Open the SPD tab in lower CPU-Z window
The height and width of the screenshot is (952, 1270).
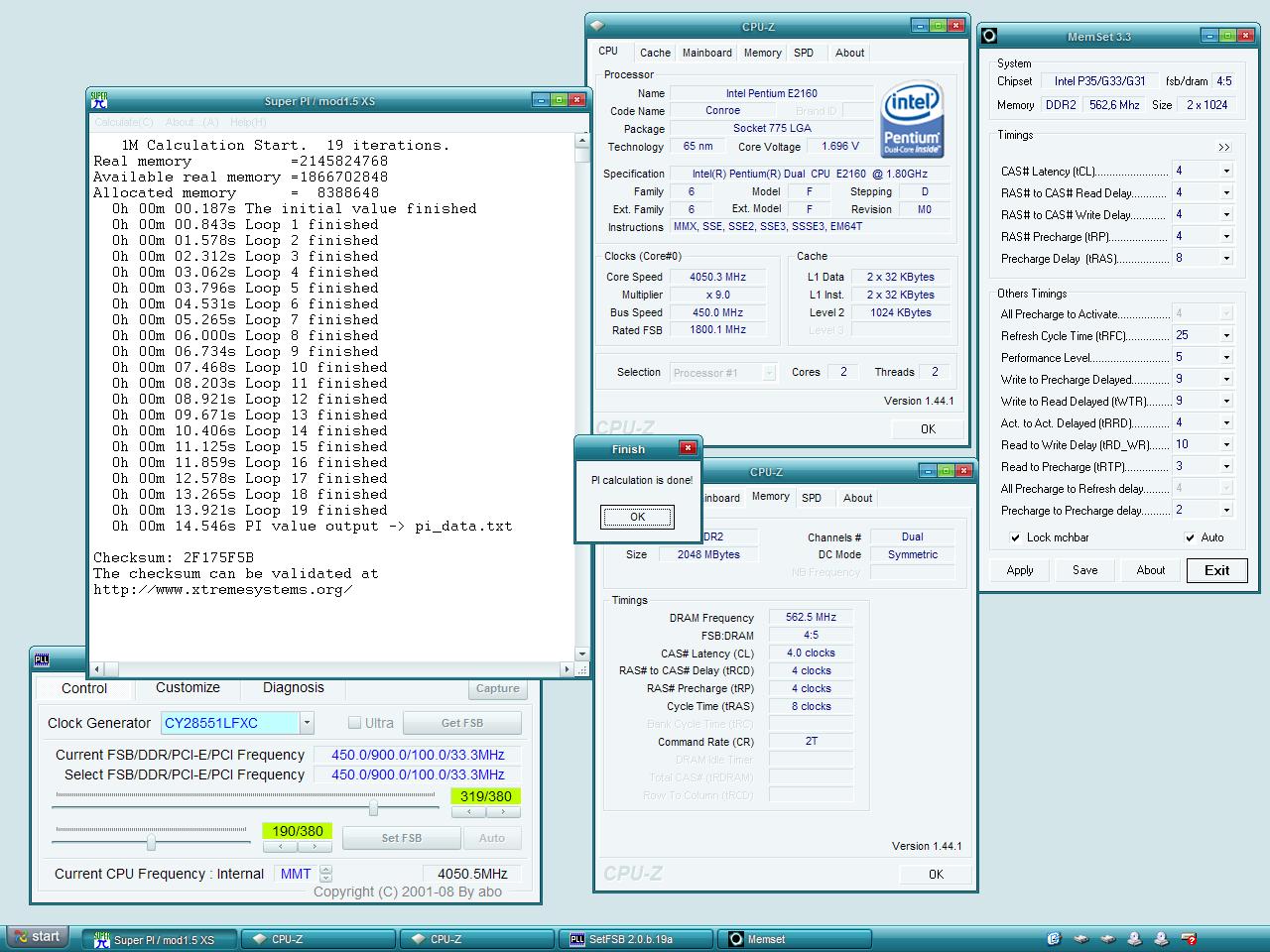pyautogui.click(x=812, y=498)
